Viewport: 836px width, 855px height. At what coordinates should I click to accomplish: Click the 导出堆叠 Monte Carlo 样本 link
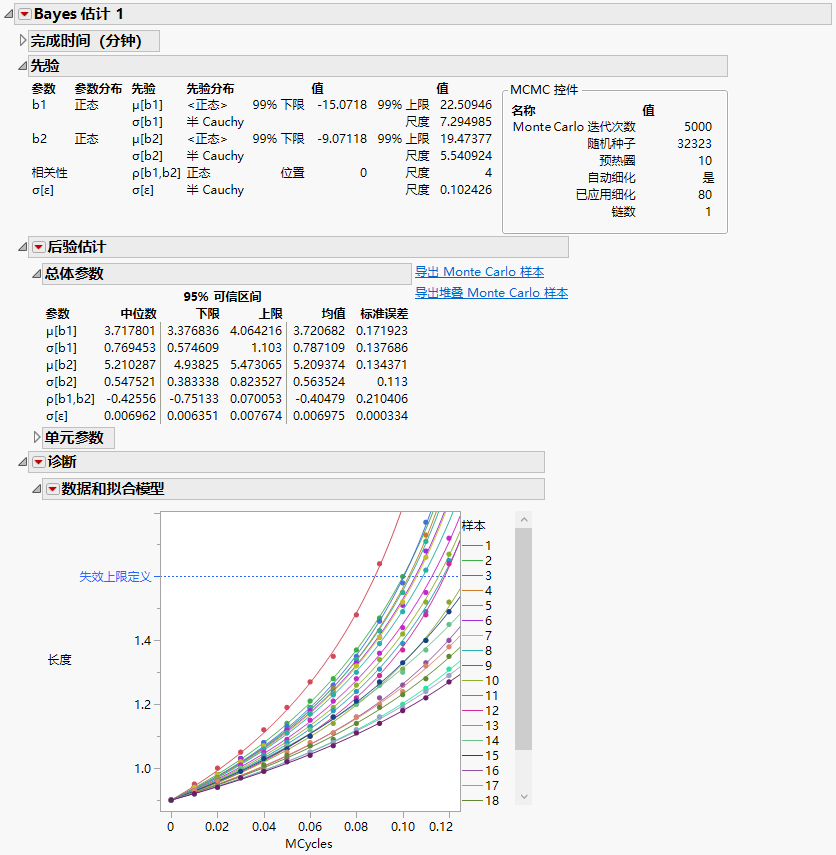tap(491, 293)
